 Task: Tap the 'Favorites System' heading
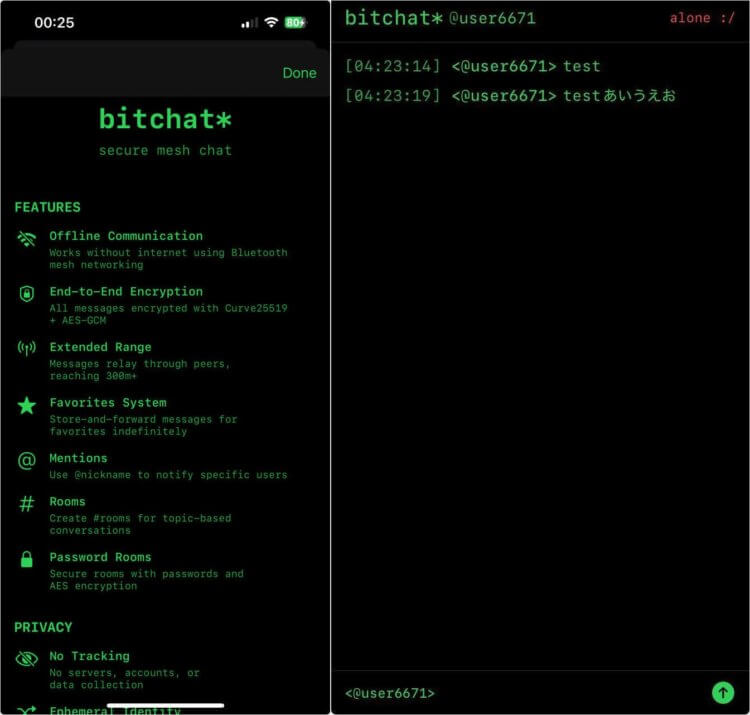[108, 402]
